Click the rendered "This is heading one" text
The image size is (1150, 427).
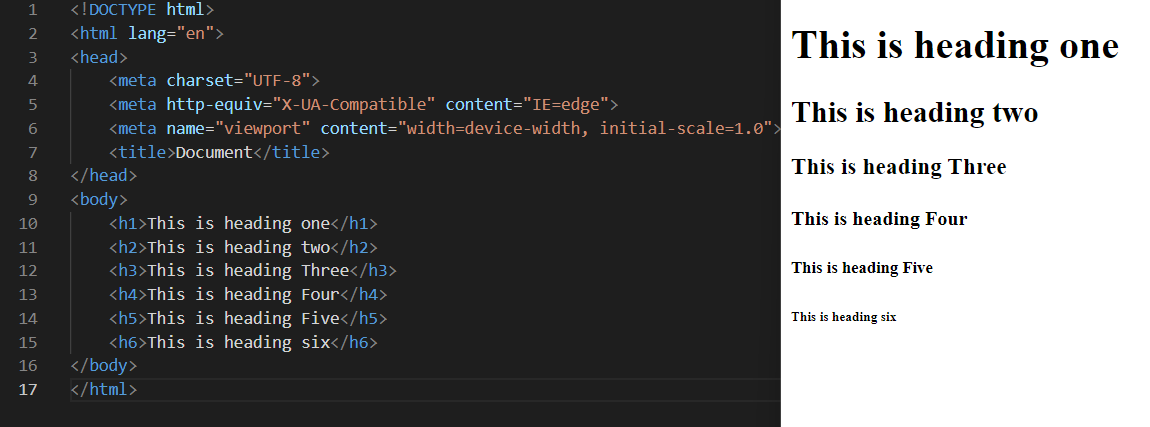pyautogui.click(x=955, y=45)
